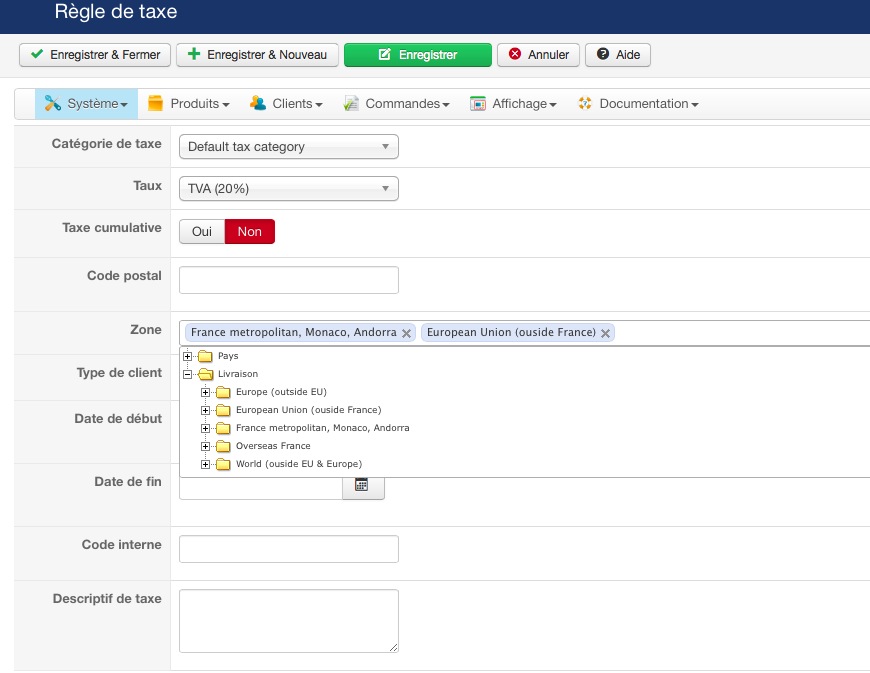Open the Taux TVA (20%) dropdown

(x=289, y=189)
